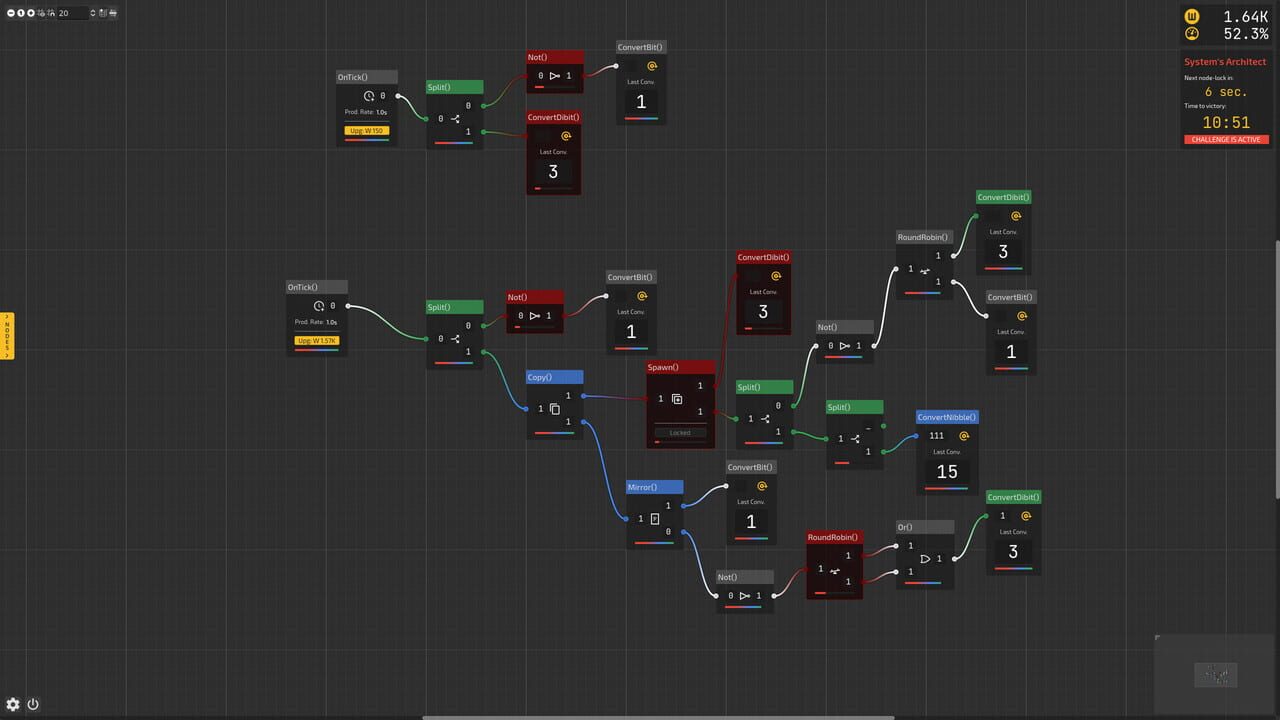Screen dimensions: 1280x720
Task: Click the Mirror() node header
Action: [654, 487]
